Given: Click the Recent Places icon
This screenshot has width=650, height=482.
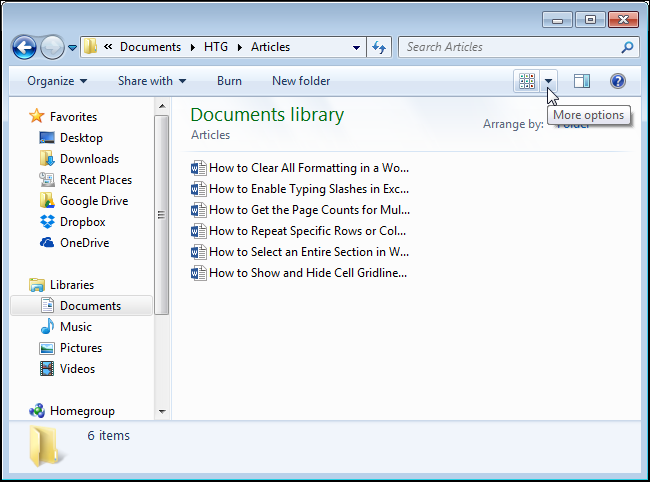Looking at the screenshot, I should click(x=47, y=180).
